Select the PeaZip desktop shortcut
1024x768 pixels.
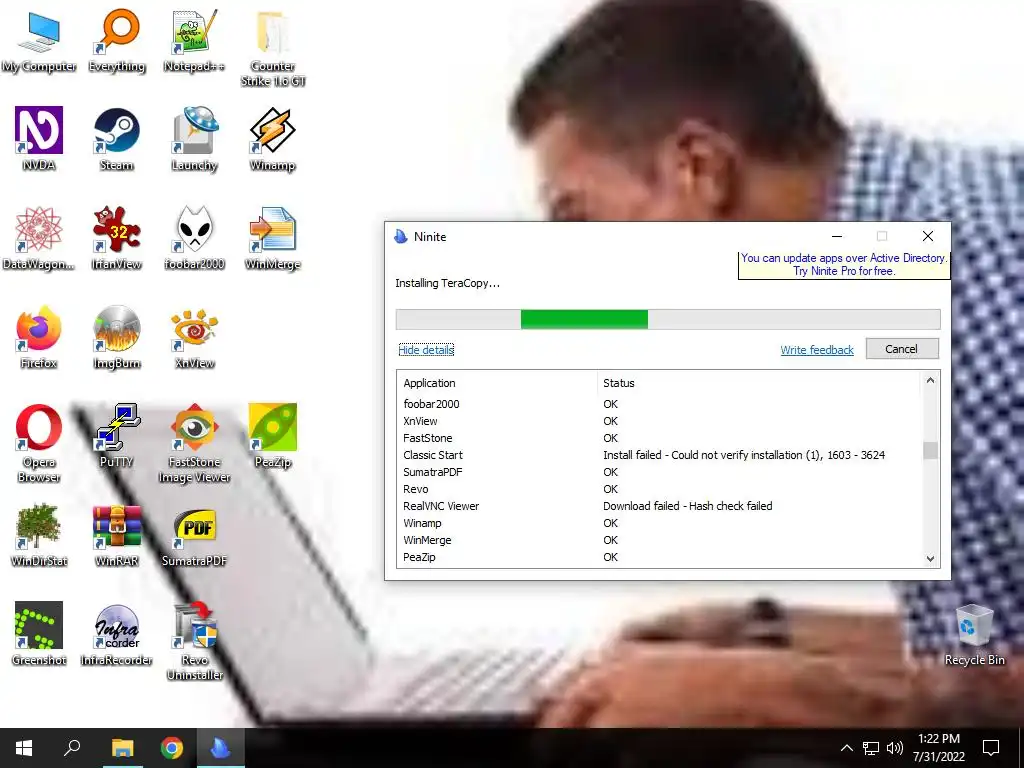[x=272, y=436]
